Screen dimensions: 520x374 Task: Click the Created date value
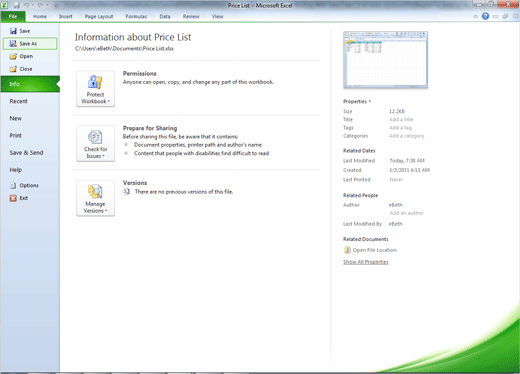[409, 170]
